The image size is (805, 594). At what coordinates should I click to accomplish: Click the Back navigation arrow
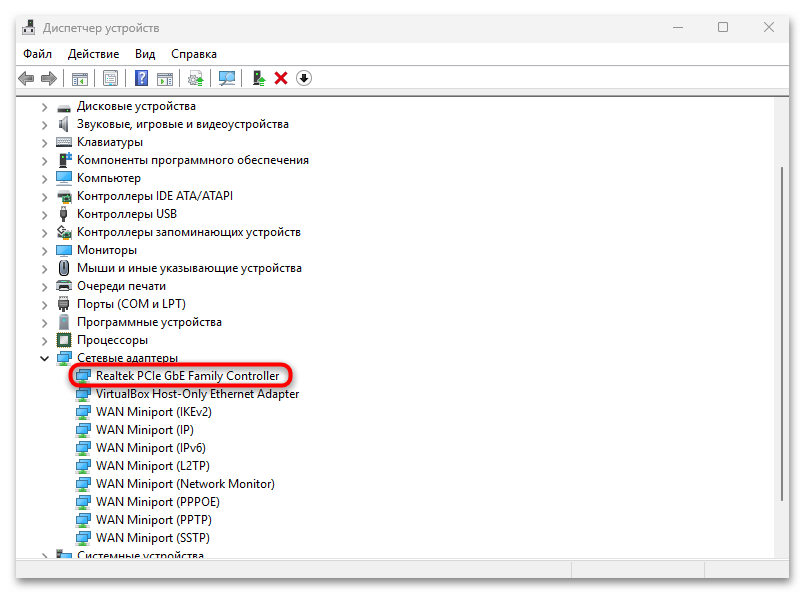coord(26,78)
